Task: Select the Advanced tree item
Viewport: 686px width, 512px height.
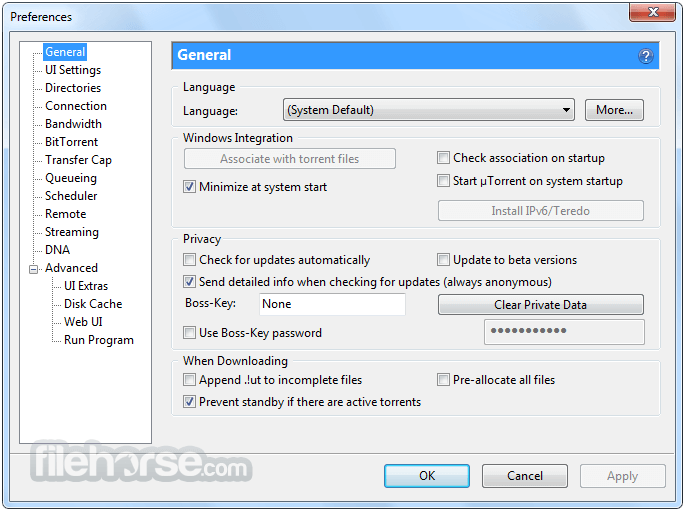Action: pyautogui.click(x=71, y=268)
